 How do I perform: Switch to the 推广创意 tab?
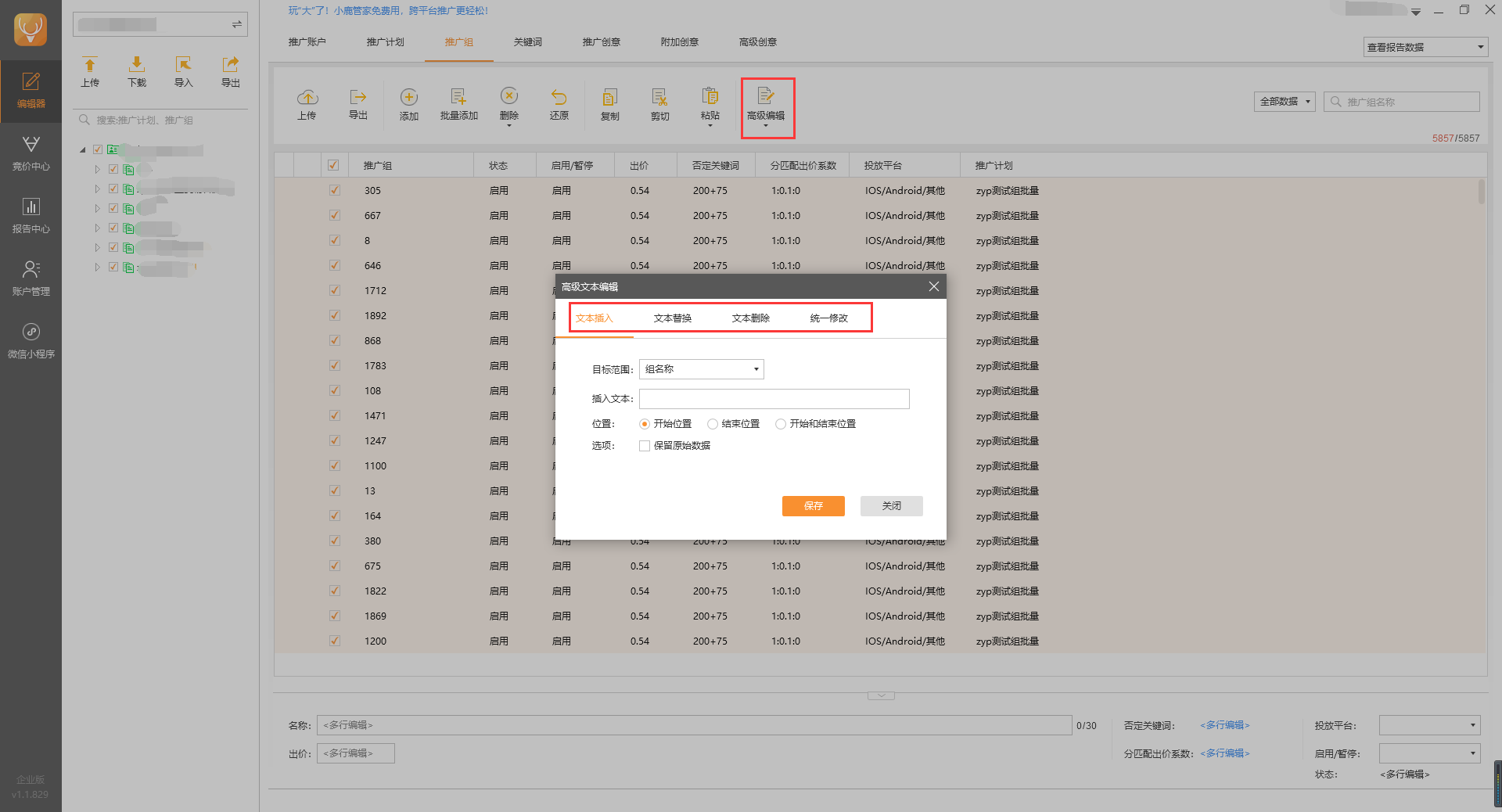point(602,42)
